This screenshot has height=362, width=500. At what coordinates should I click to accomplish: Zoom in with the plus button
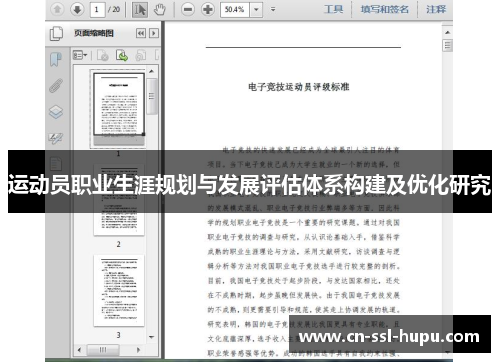point(208,9)
